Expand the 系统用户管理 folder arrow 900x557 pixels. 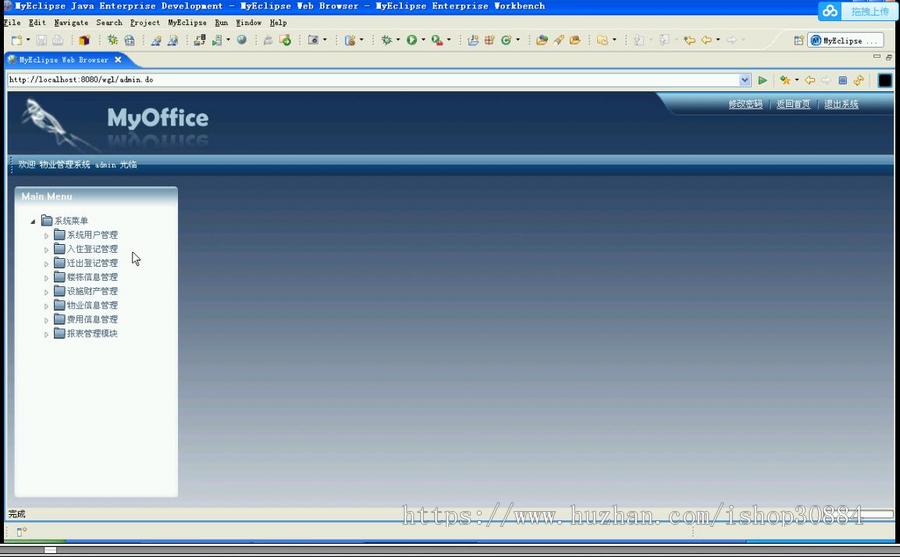point(46,235)
